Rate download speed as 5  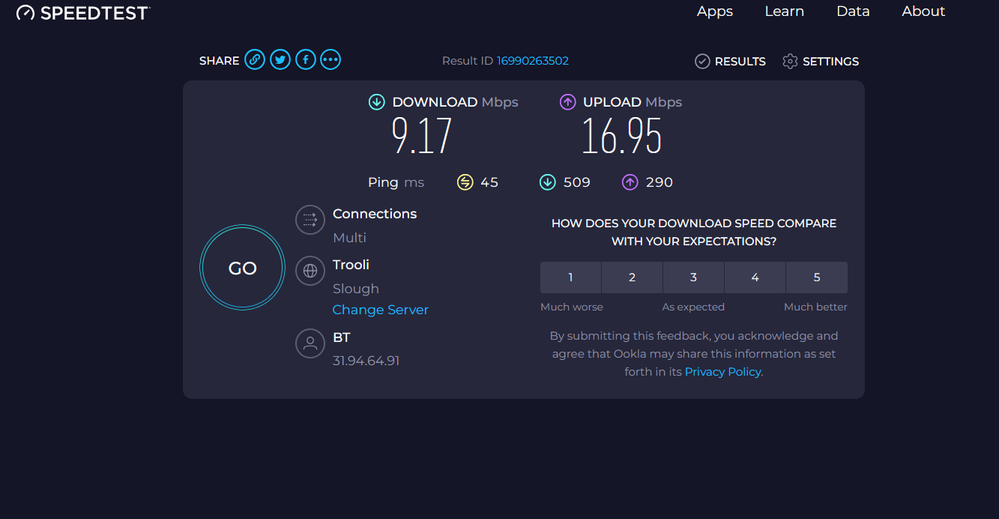pos(817,277)
